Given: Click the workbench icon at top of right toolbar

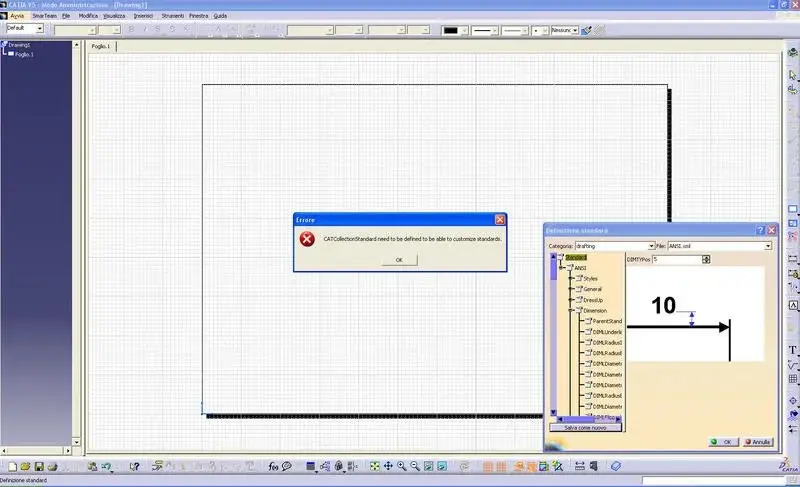Looking at the screenshot, I should 792,53.
